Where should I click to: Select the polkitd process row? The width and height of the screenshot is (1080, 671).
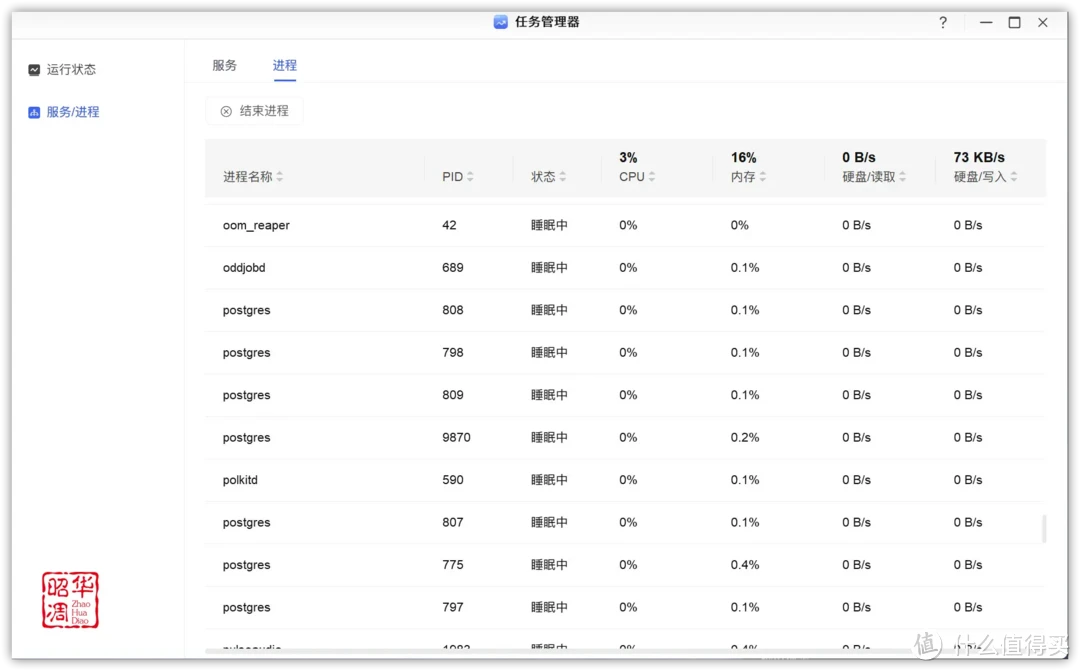click(240, 480)
